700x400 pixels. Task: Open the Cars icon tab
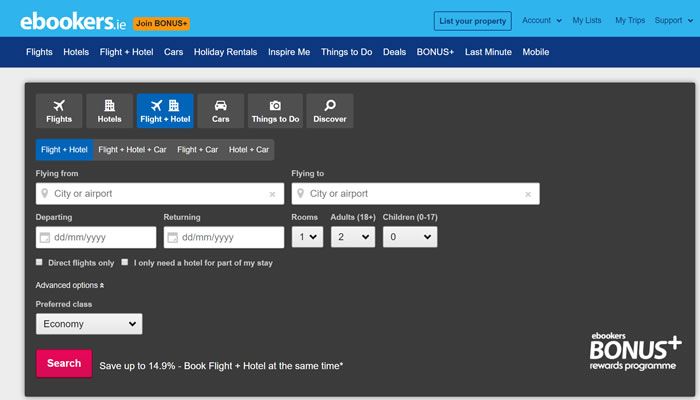point(220,111)
